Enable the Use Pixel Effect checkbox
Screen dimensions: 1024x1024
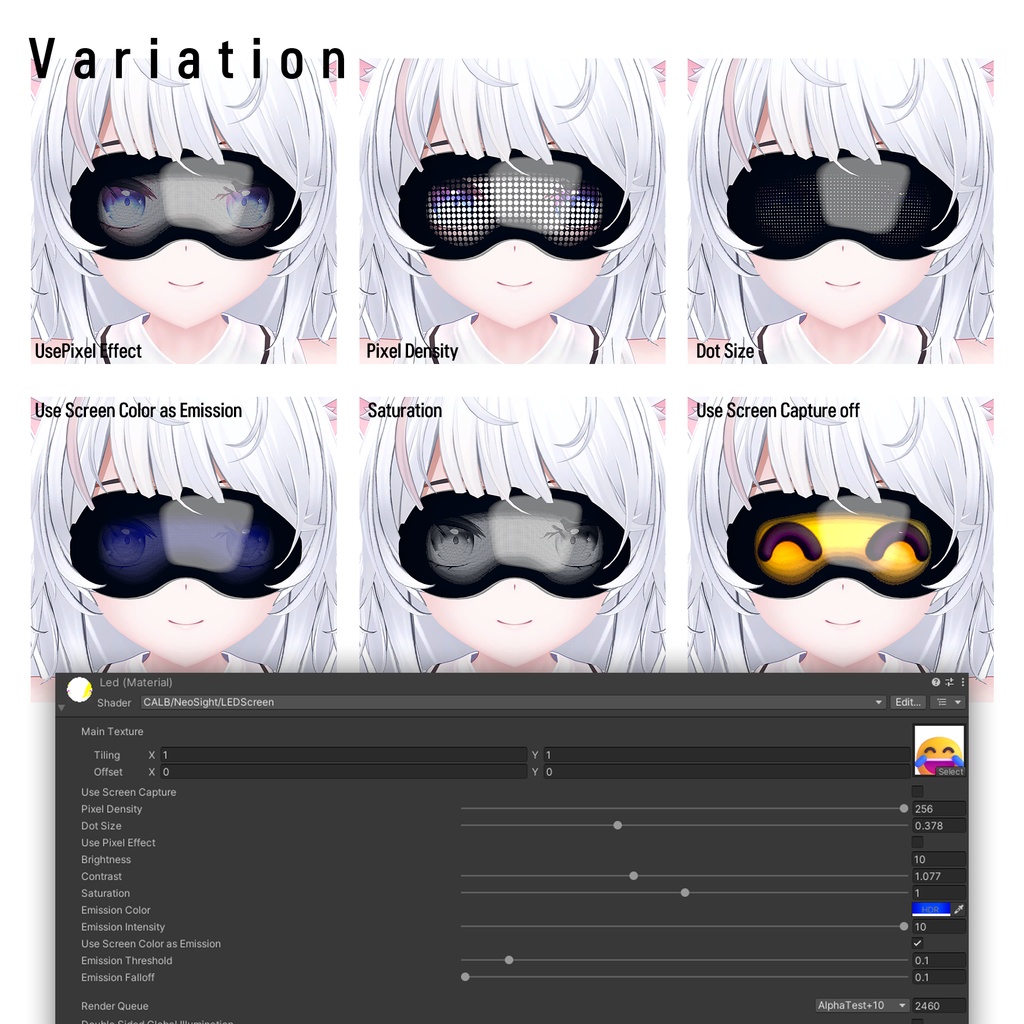tap(918, 842)
